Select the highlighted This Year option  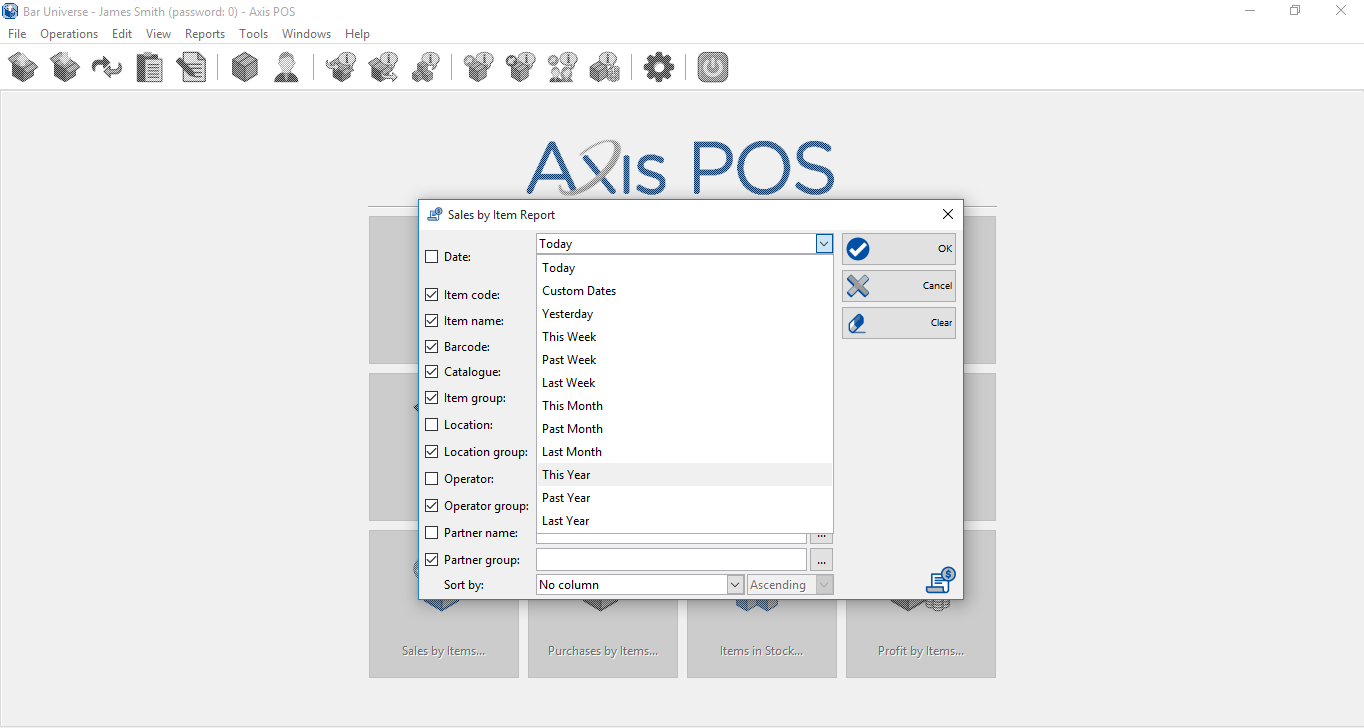[x=684, y=475]
